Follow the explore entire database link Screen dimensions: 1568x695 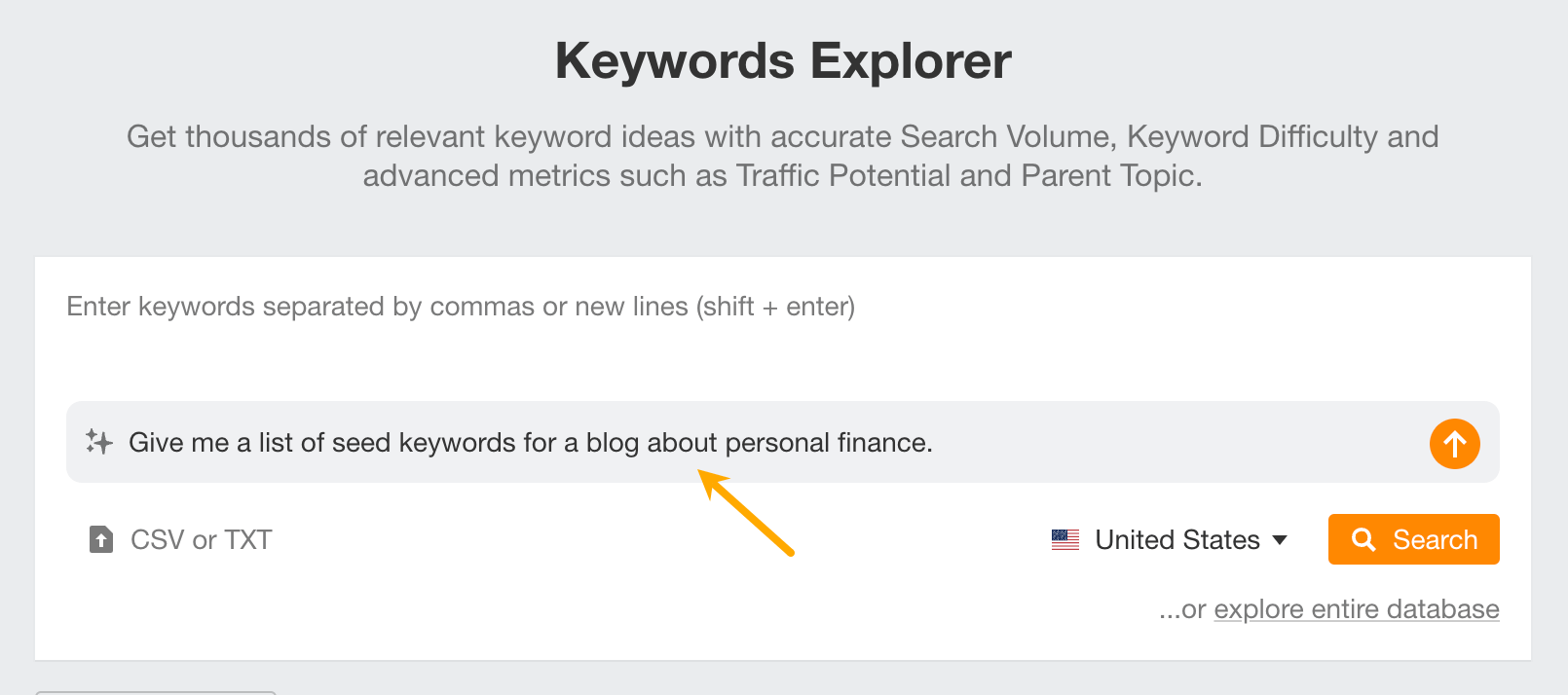[x=1356, y=608]
